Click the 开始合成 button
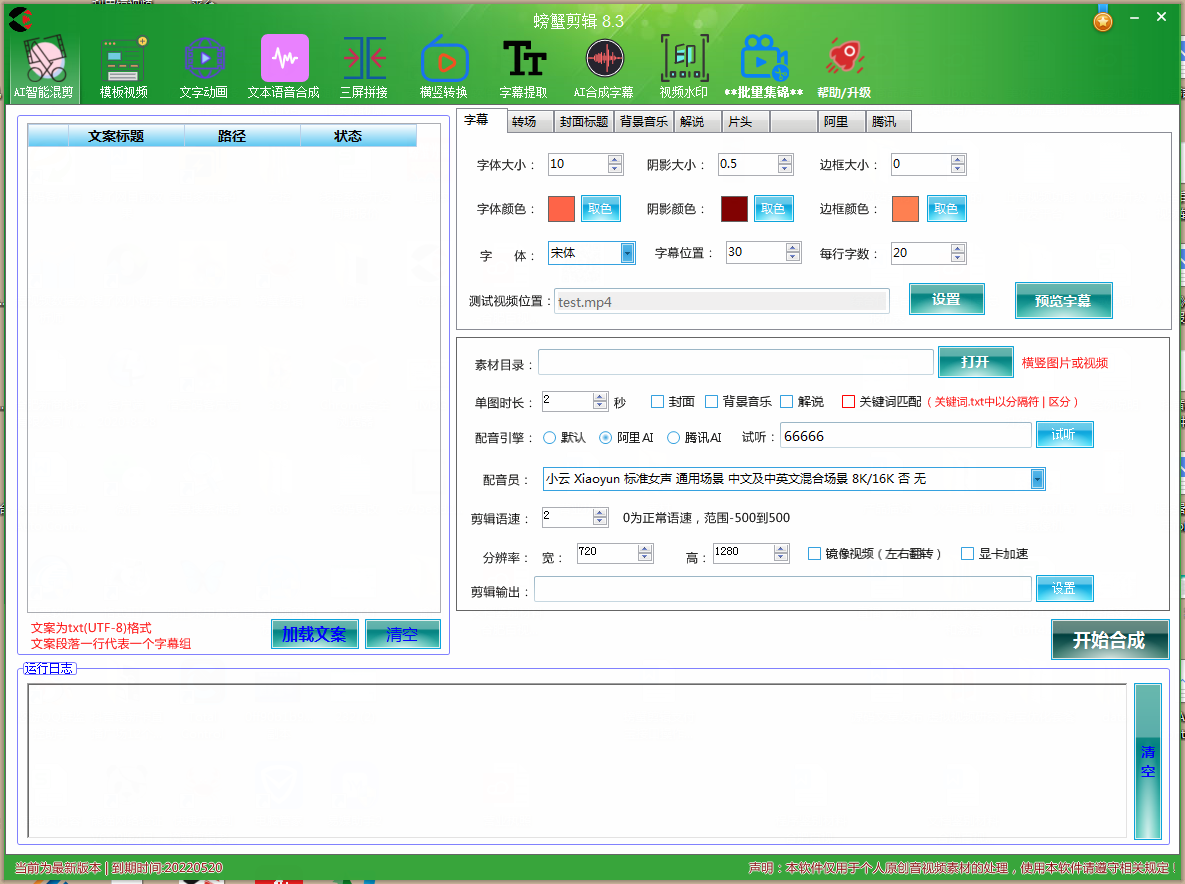The image size is (1185, 884). point(1109,641)
